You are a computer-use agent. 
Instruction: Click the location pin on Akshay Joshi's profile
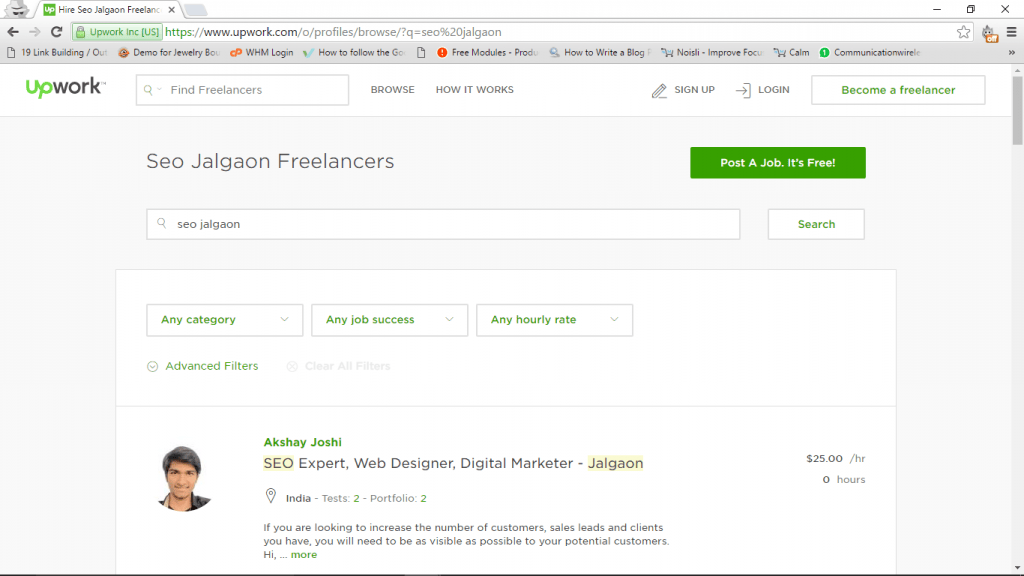[268, 494]
